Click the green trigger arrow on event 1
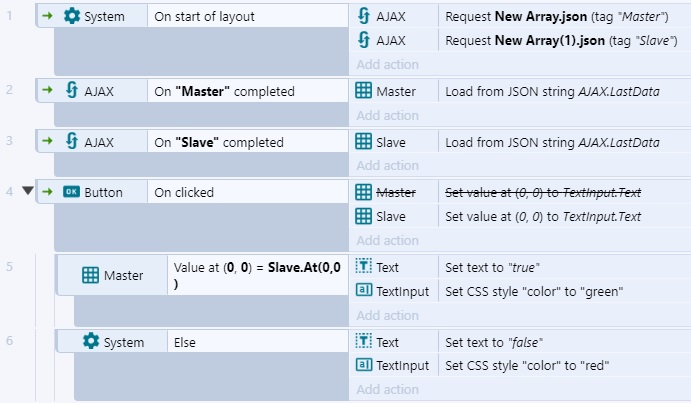This screenshot has width=691, height=403. (x=47, y=16)
